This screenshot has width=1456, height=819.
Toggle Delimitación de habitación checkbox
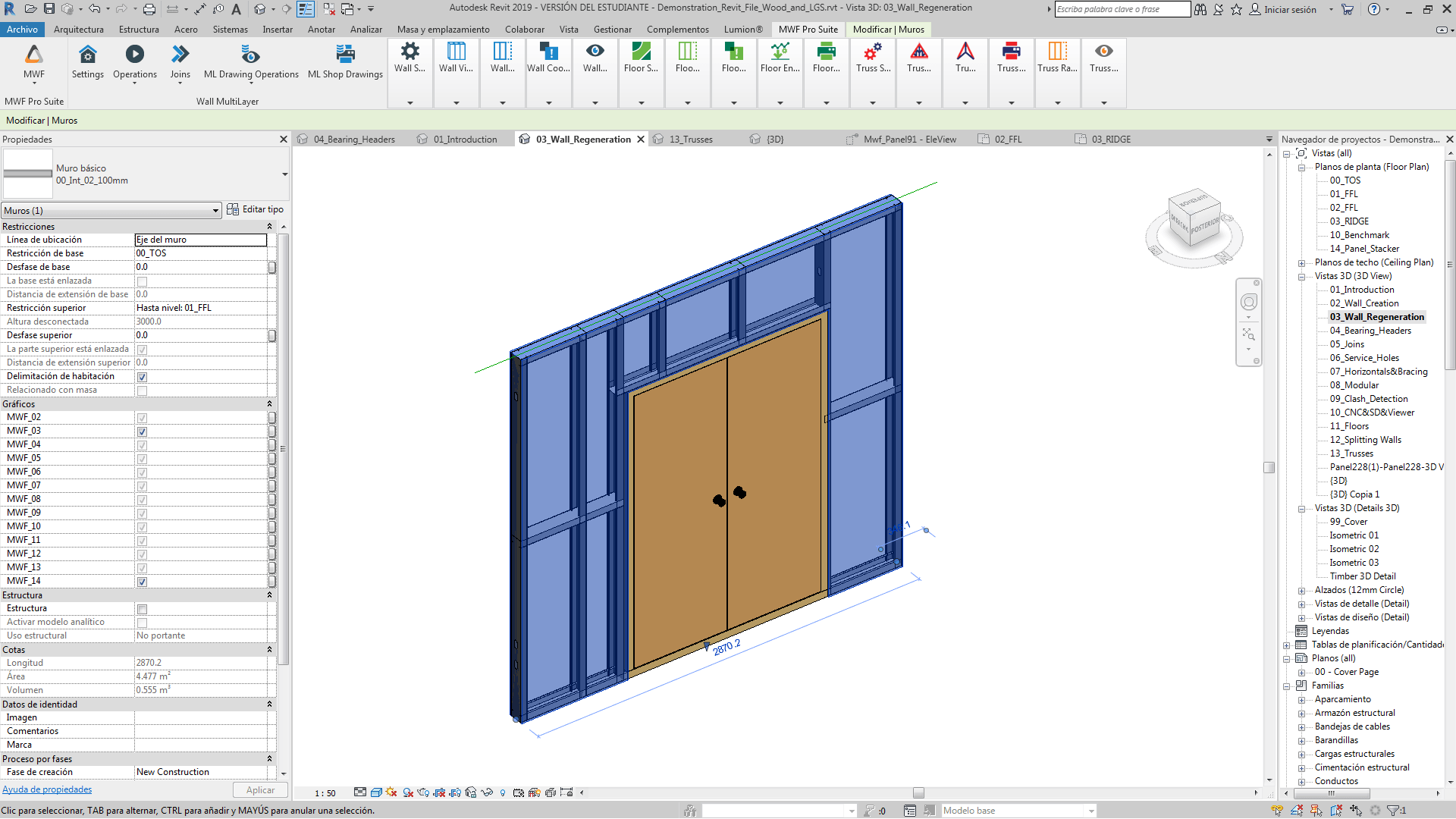(x=142, y=377)
